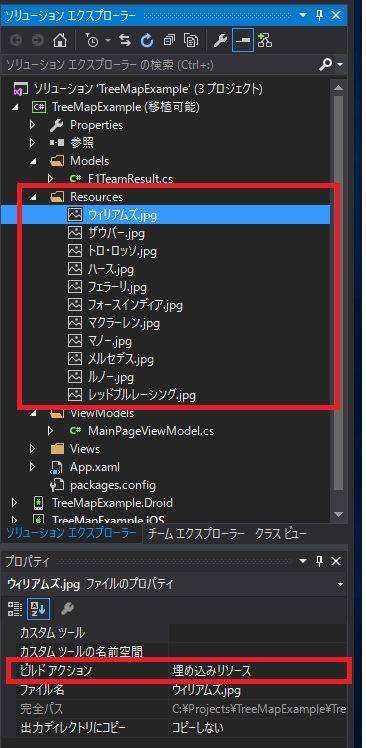
Task: Select レッドブルレーシング.jpg file
Action: [x=142, y=395]
